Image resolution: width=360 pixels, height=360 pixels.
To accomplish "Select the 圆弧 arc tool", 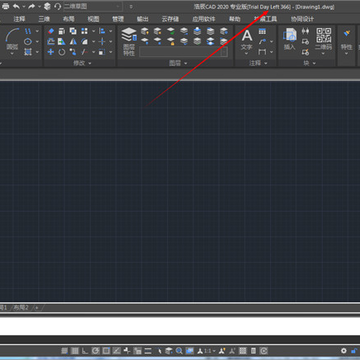I will [x=12, y=41].
